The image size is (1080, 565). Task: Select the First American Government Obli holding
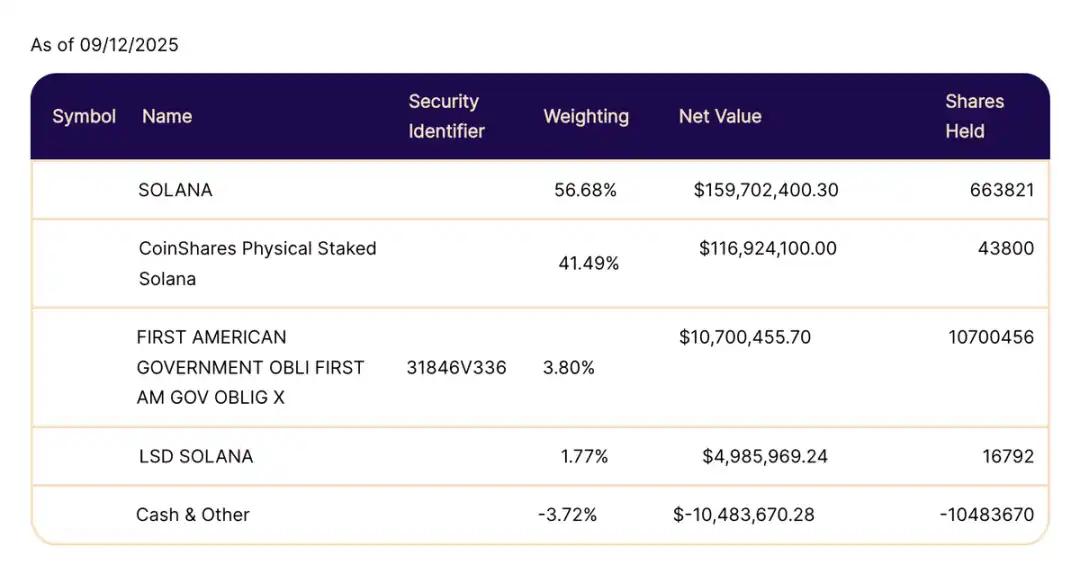coord(250,367)
